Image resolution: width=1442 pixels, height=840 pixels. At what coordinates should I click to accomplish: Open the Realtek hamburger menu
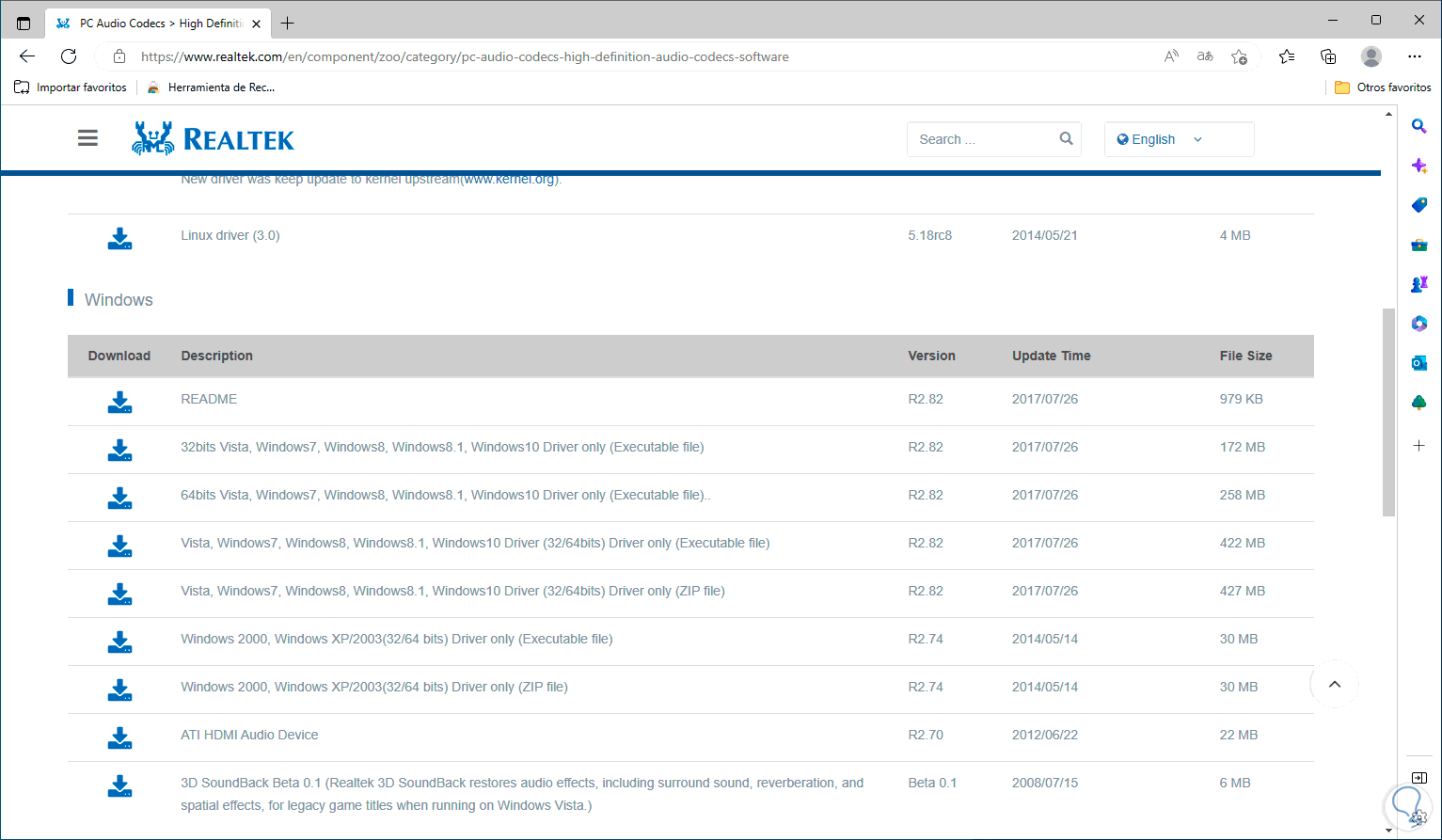[87, 139]
